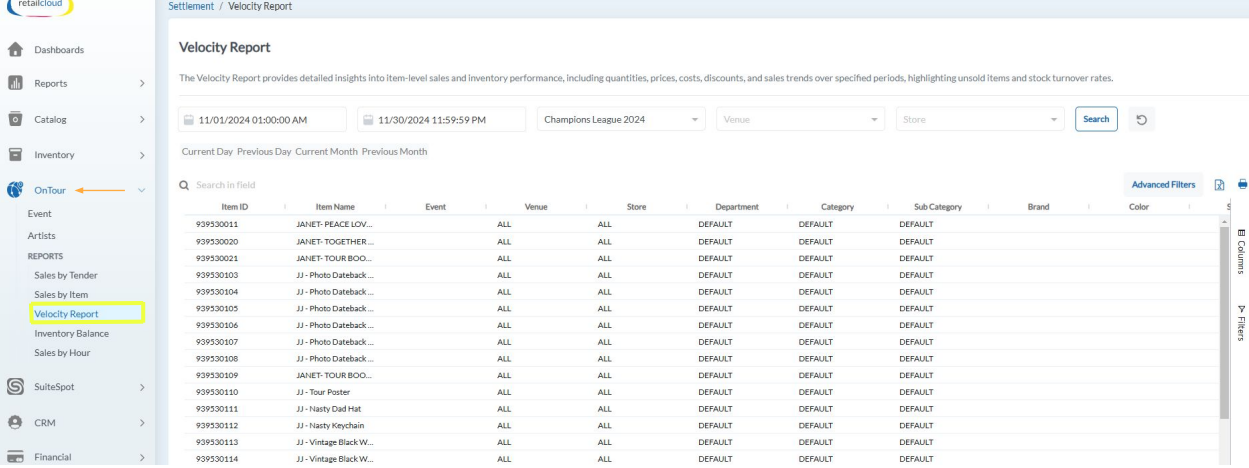1249x468 pixels.
Task: Expand the Financial menu chevron
Action: tap(142, 458)
